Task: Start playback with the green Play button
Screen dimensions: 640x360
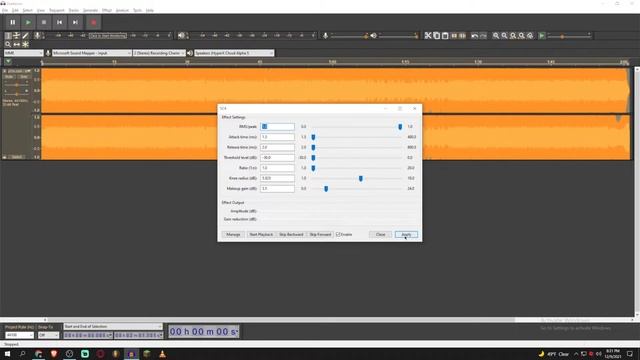Action: [28, 22]
